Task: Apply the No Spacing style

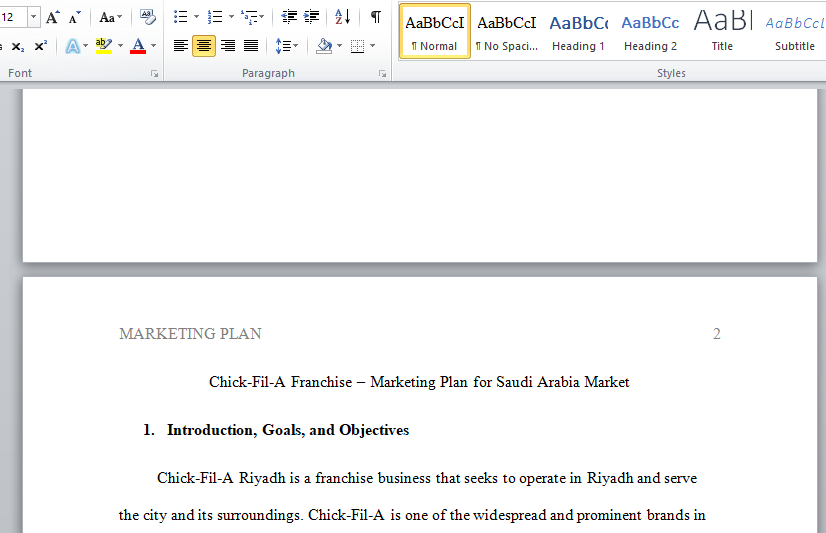Action: click(x=507, y=31)
